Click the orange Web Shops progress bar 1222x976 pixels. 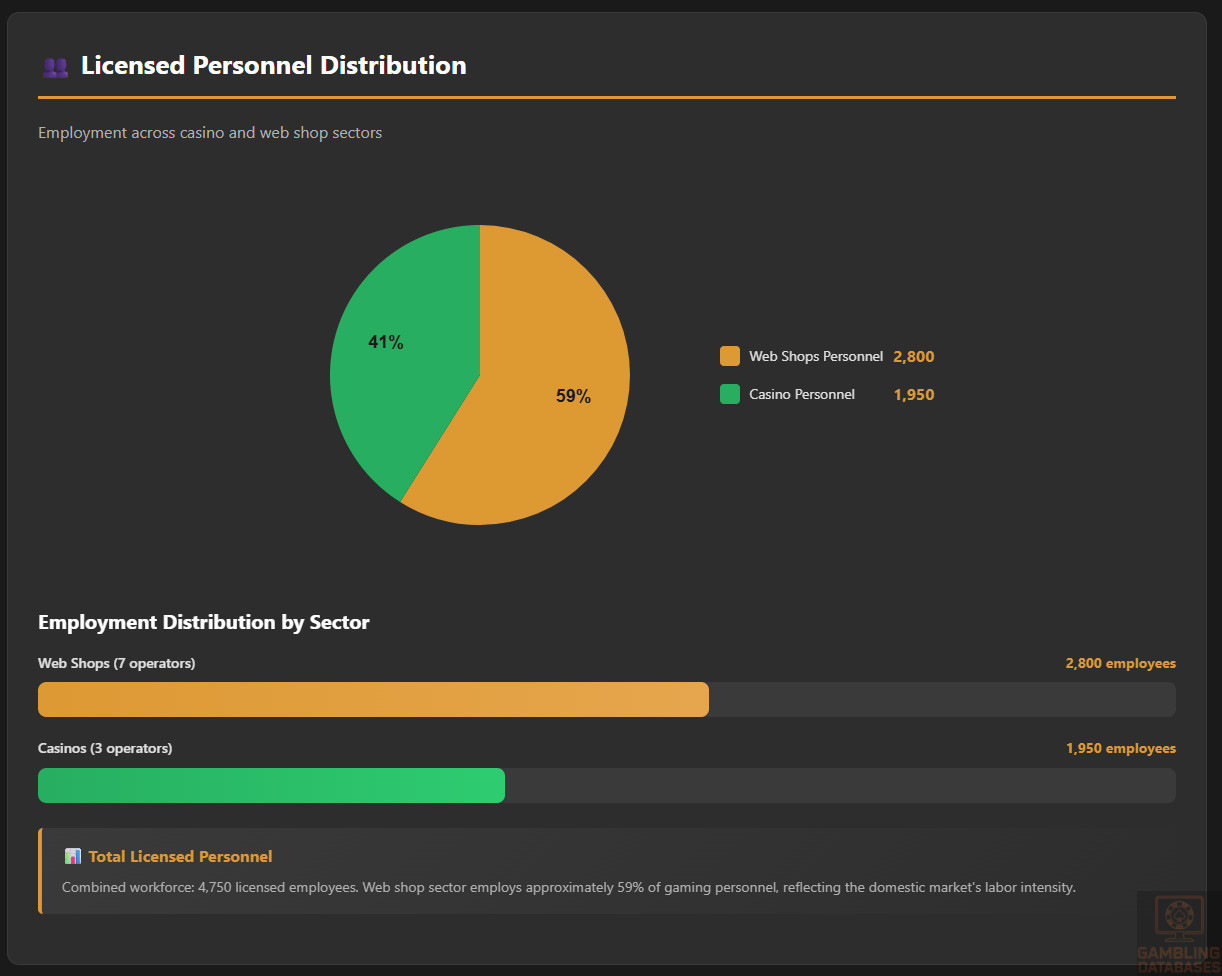373,700
